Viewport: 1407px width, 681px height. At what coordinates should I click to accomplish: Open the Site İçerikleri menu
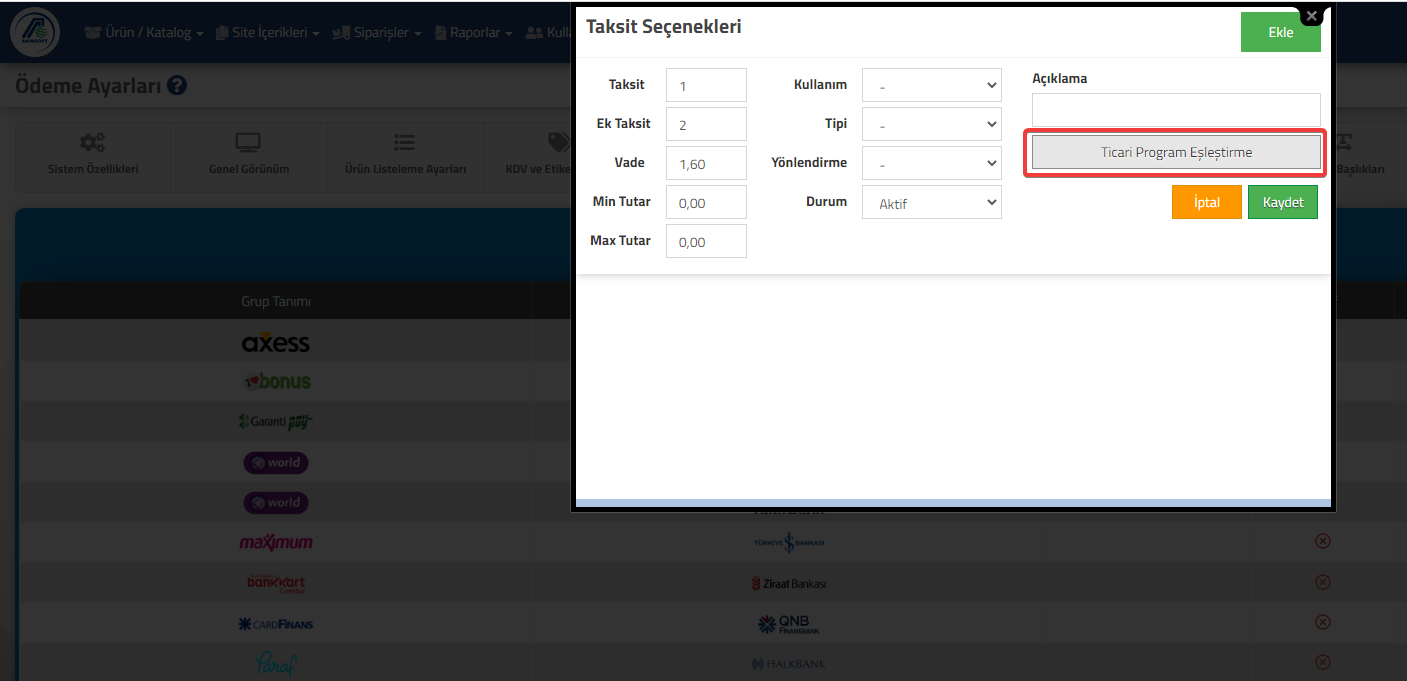[268, 32]
